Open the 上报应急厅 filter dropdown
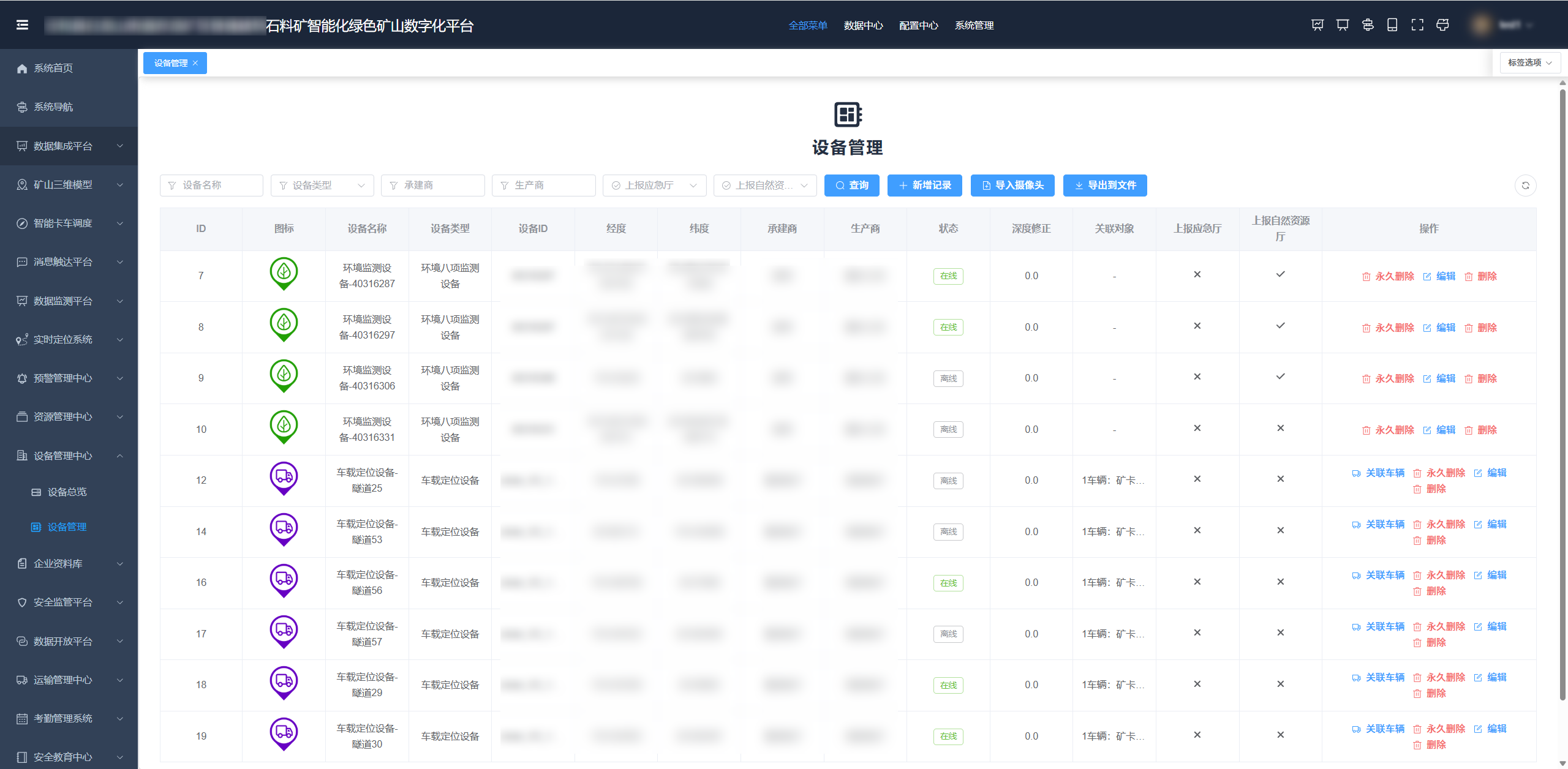 [654, 186]
